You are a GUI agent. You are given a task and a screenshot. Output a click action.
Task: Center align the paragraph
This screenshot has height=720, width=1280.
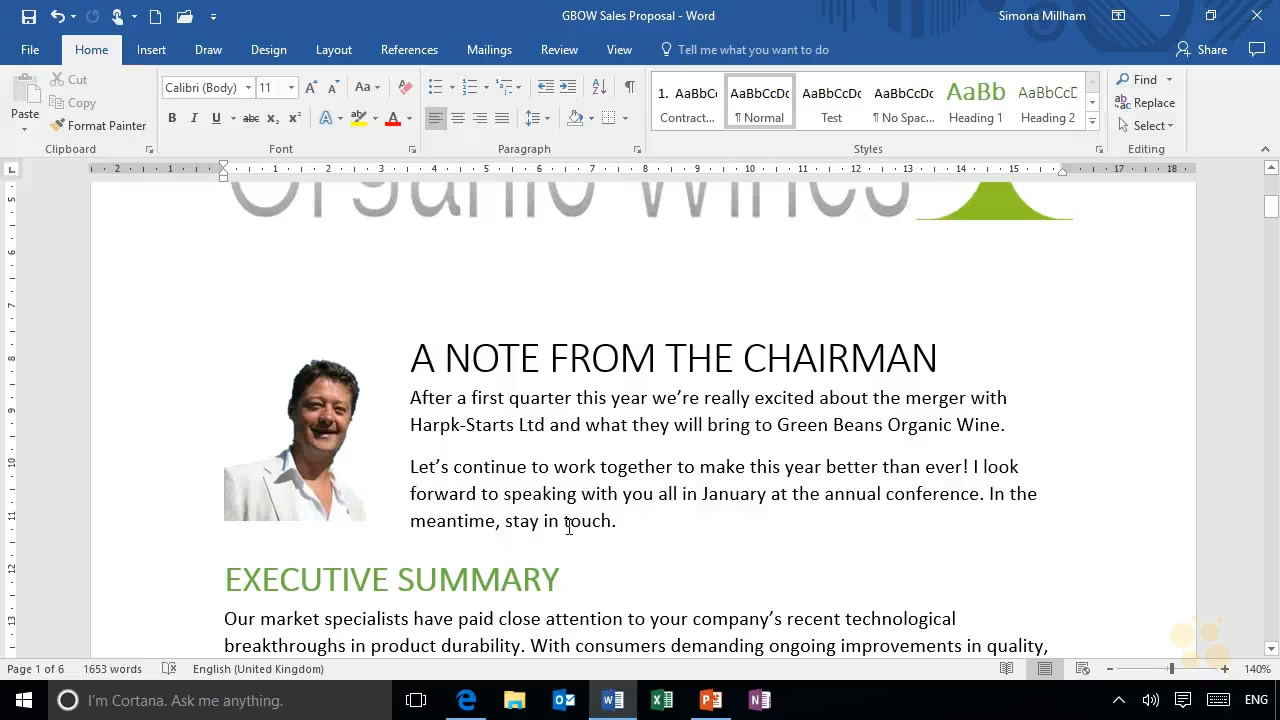coord(458,118)
